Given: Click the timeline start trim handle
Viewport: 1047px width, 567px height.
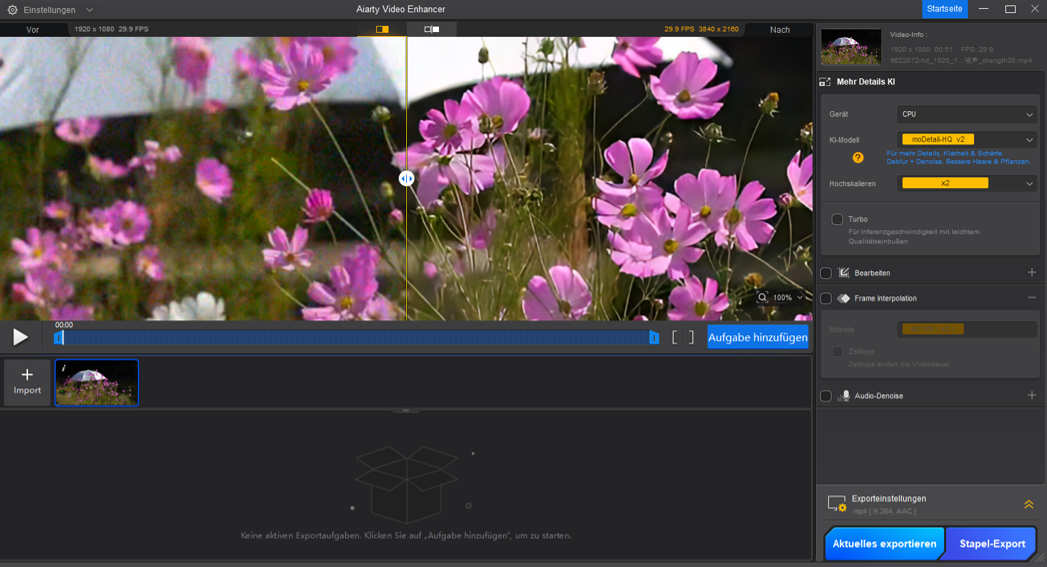Looking at the screenshot, I should 59,338.
